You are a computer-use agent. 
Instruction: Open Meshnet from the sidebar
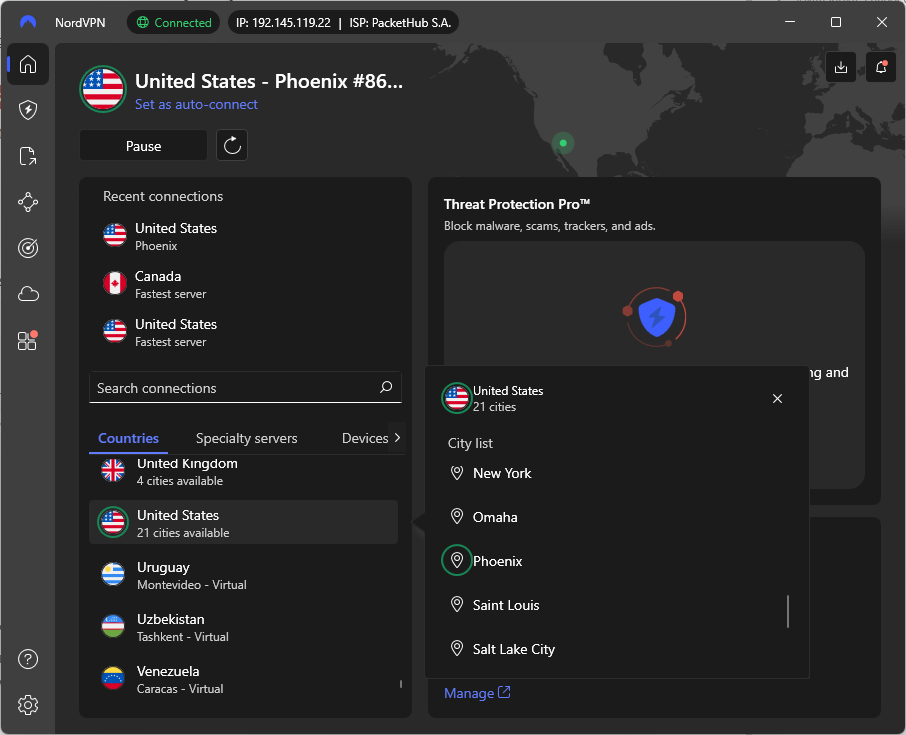28,202
